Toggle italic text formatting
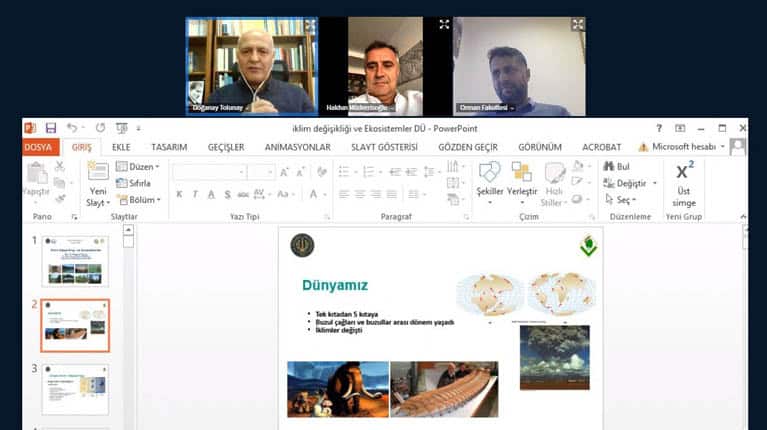Screen dimensions: 767x430 pyautogui.click(x=196, y=194)
